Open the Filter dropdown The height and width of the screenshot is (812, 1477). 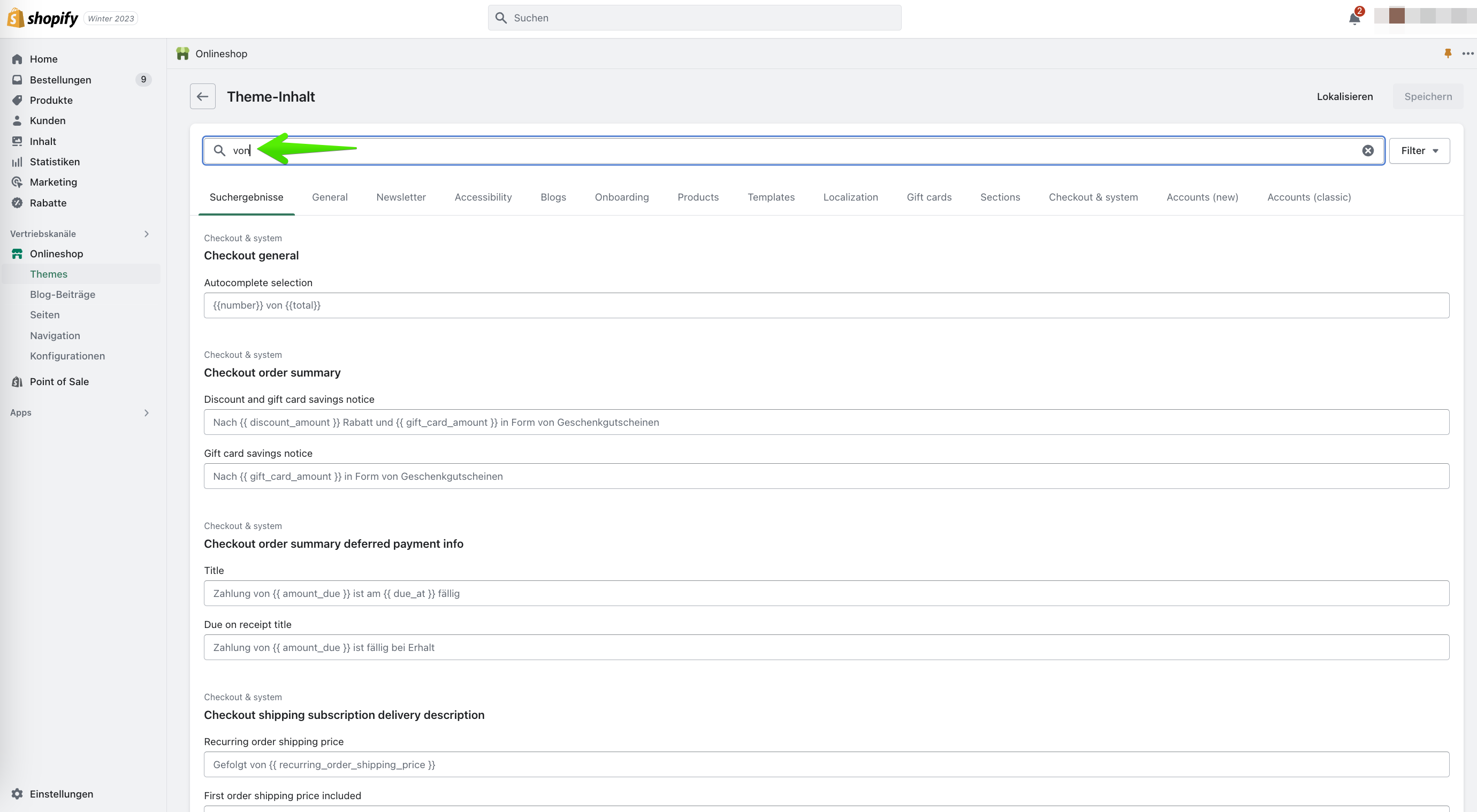click(1419, 151)
